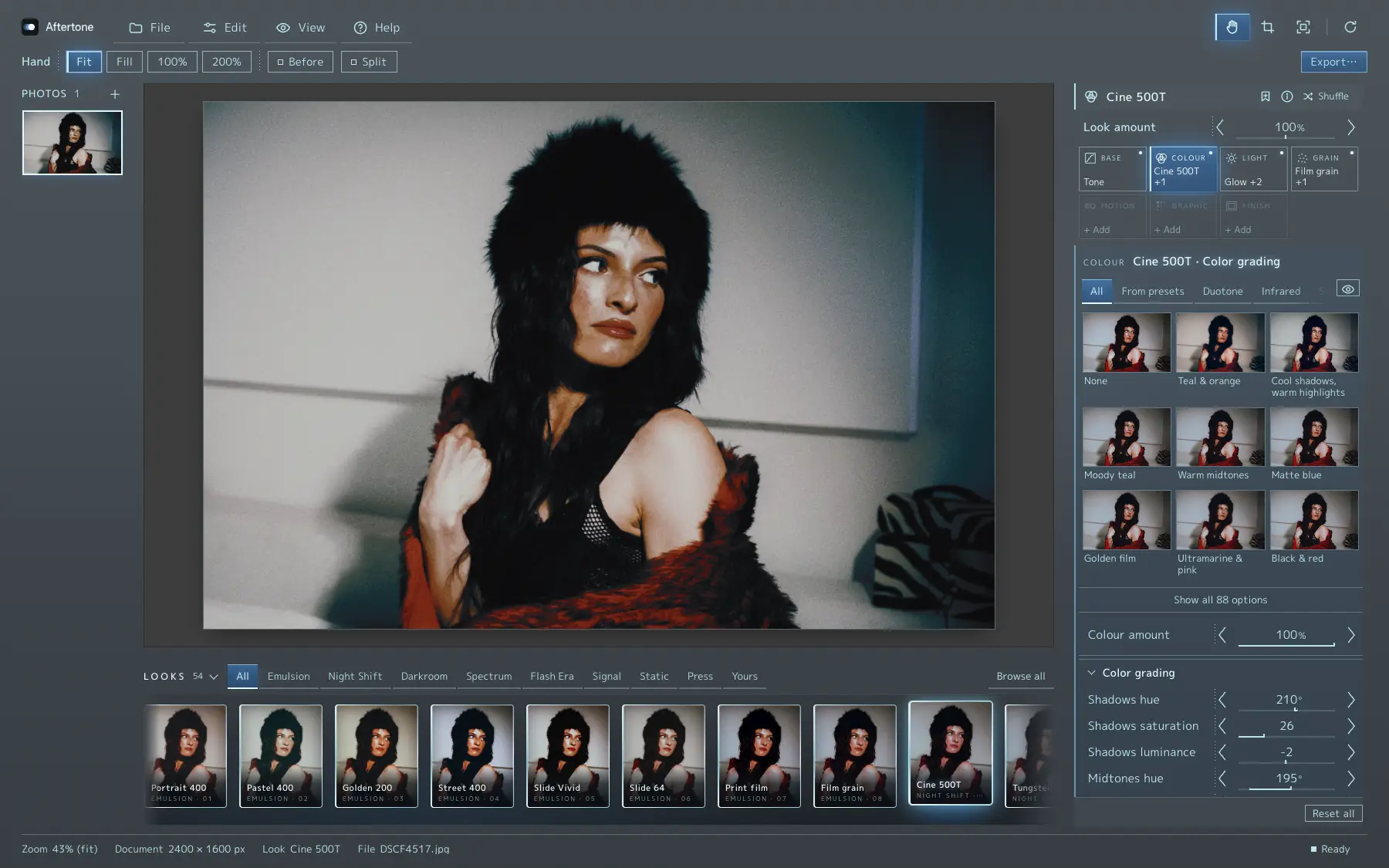The width and height of the screenshot is (1389, 868).
Task: Set zoom mode to Fill
Action: (124, 62)
